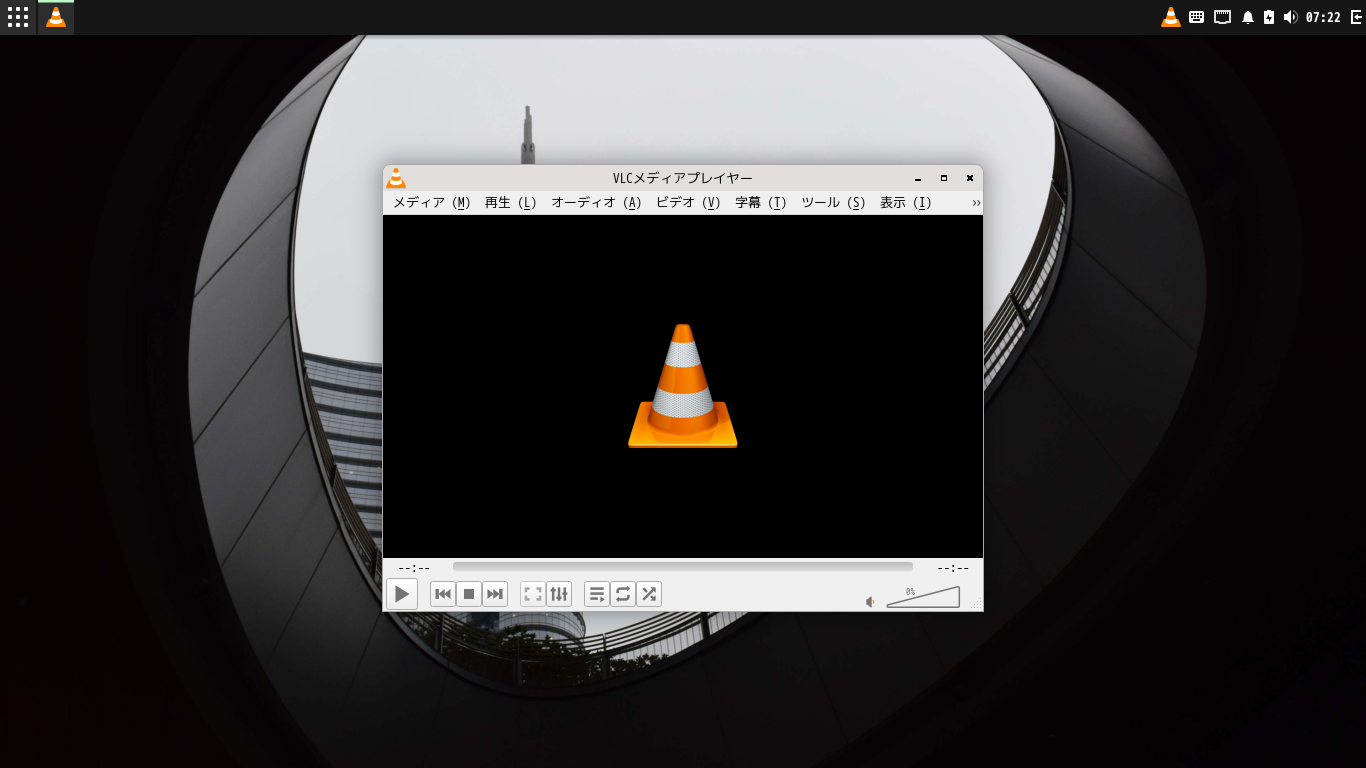Screen dimensions: 1366x768
Task: Click the logout icon at the panel's end
Action: (x=1356, y=17)
